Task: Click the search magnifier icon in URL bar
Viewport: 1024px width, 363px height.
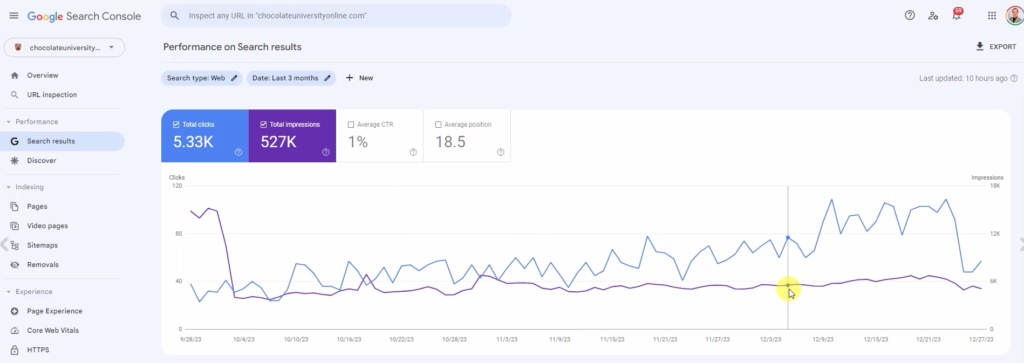Action: tap(174, 15)
